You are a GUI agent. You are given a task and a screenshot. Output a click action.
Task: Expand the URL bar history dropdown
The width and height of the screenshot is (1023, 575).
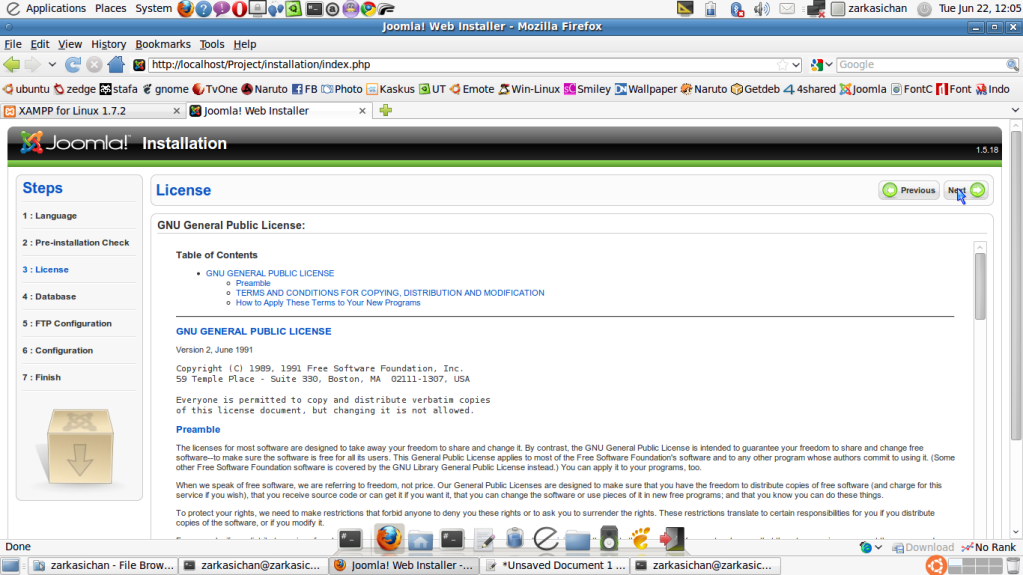click(x=796, y=65)
